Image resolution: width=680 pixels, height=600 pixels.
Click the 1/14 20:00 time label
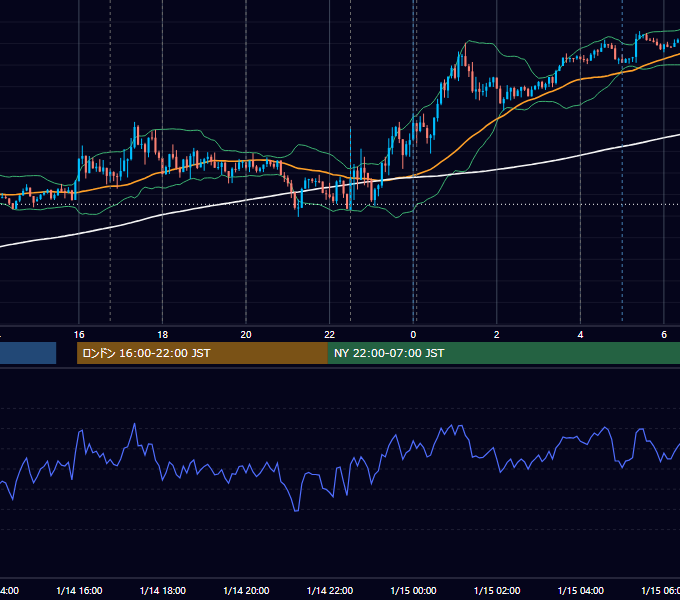tap(246, 590)
